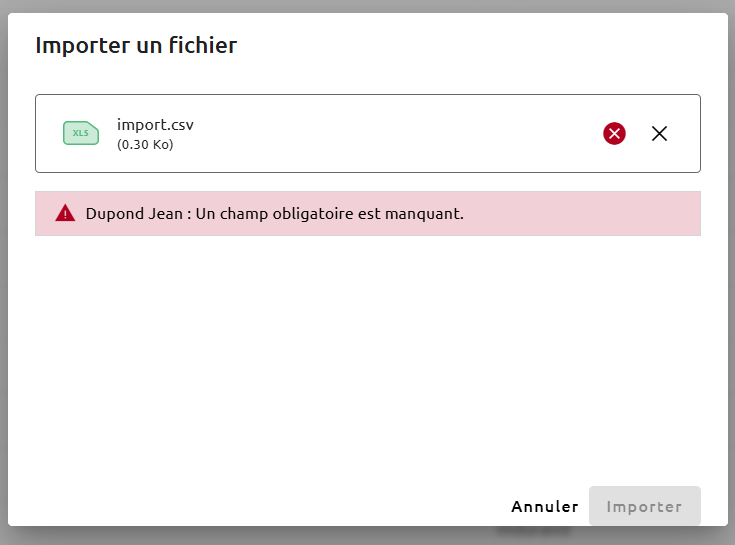This screenshot has height=545, width=735.
Task: Click the (0.30 Ko) file size text
Action: coord(145,144)
